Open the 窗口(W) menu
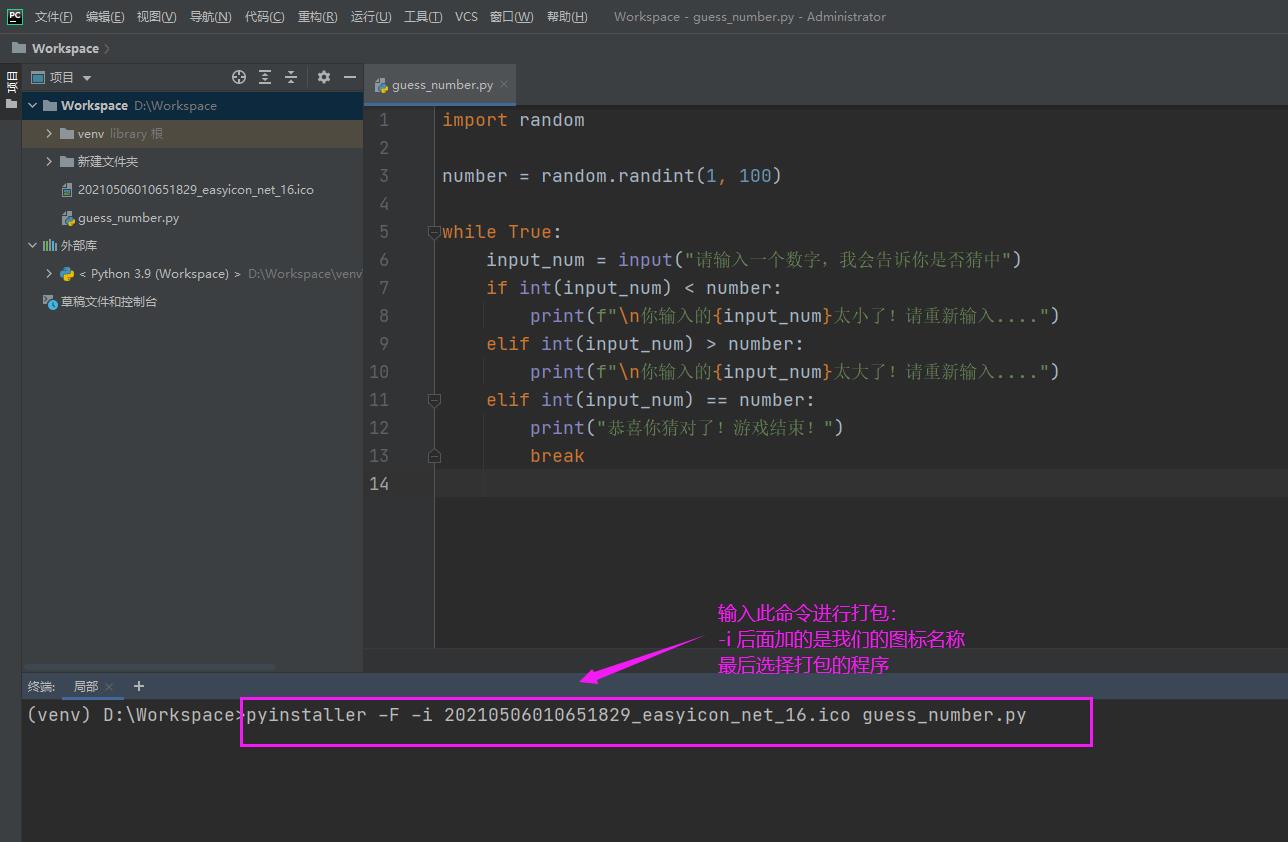 tap(511, 17)
